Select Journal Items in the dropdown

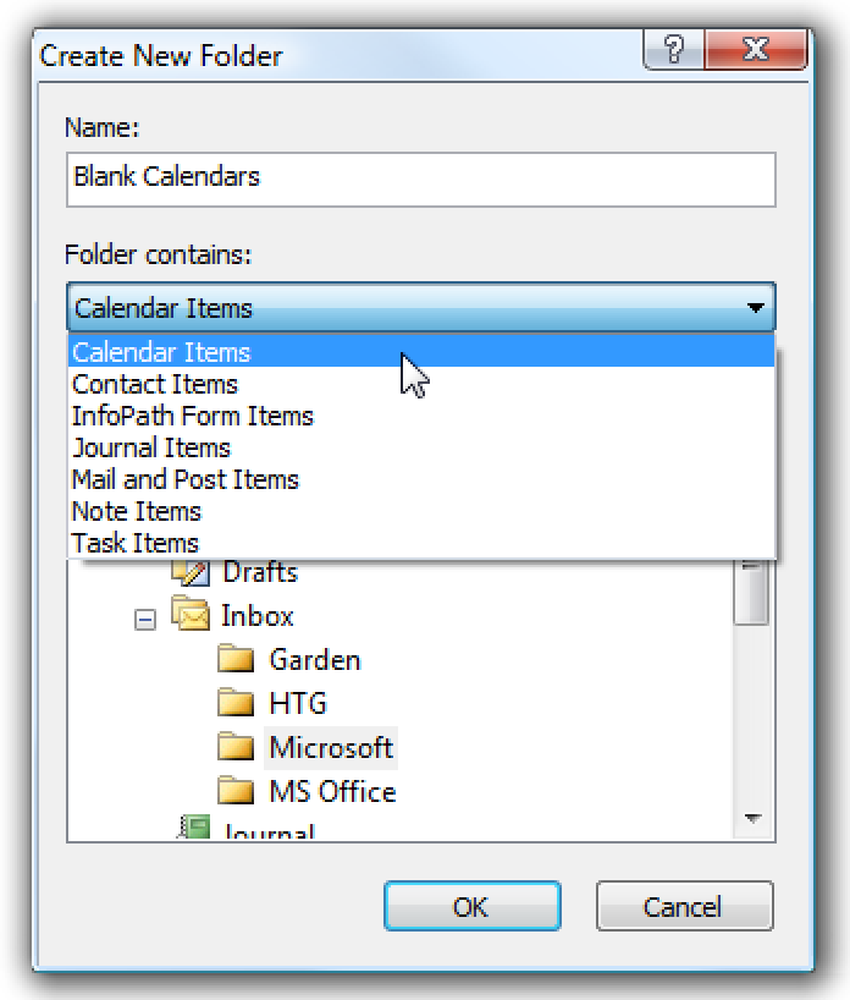[x=421, y=448]
